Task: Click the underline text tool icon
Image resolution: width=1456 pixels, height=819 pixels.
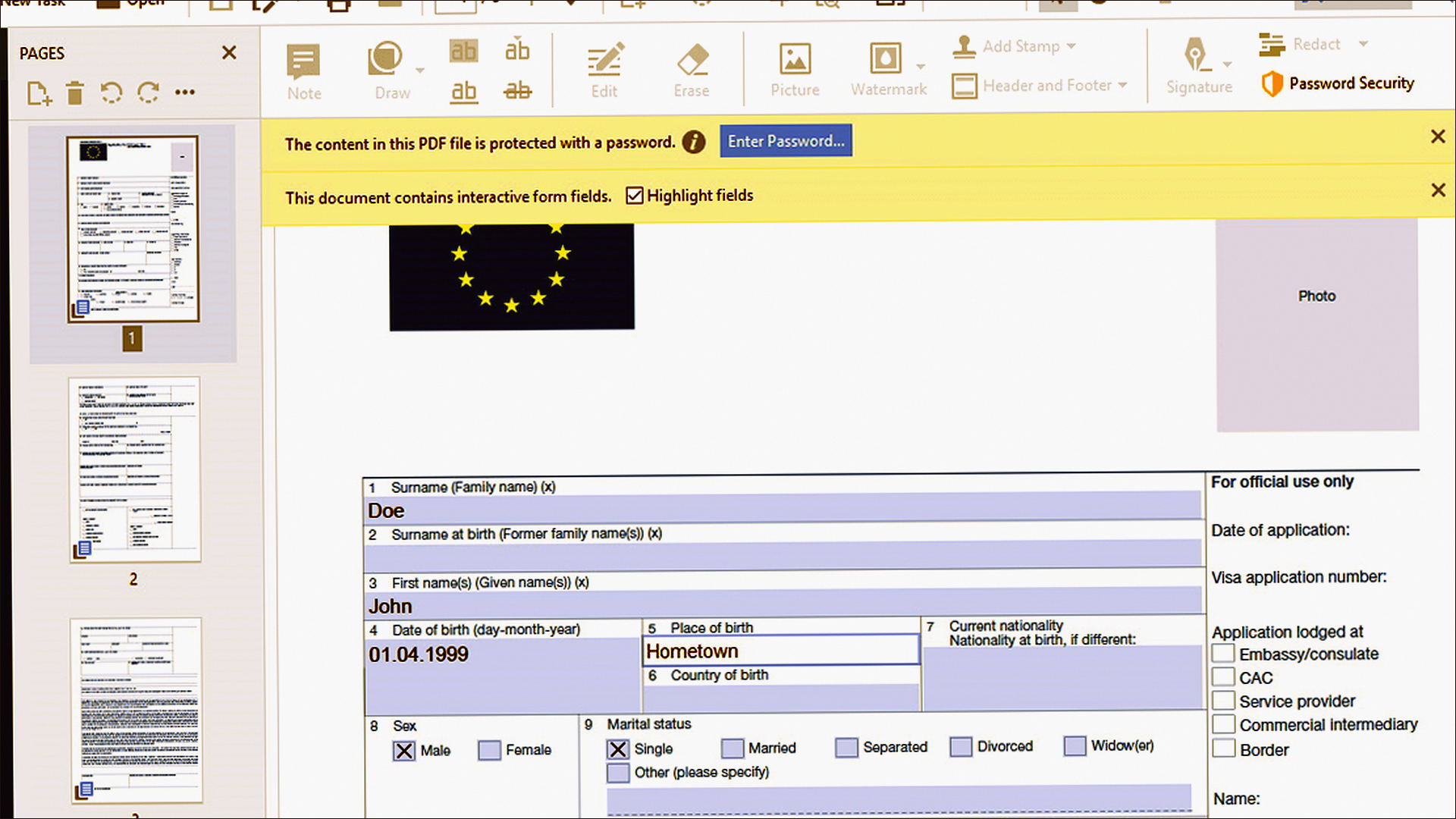Action: pyautogui.click(x=463, y=91)
